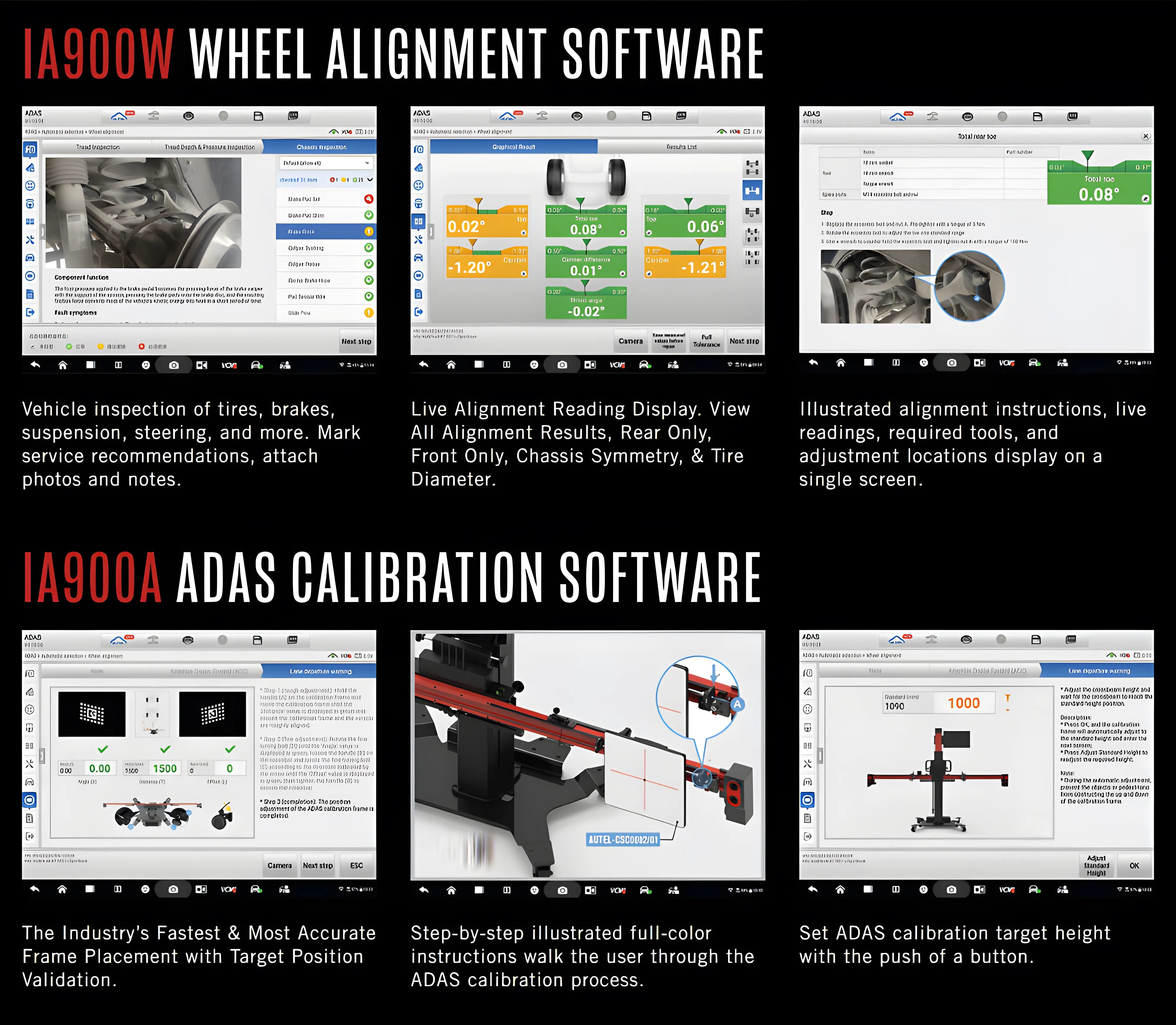Click marker A in step-by-step illustration
This screenshot has height=1025, width=1176.
[737, 705]
